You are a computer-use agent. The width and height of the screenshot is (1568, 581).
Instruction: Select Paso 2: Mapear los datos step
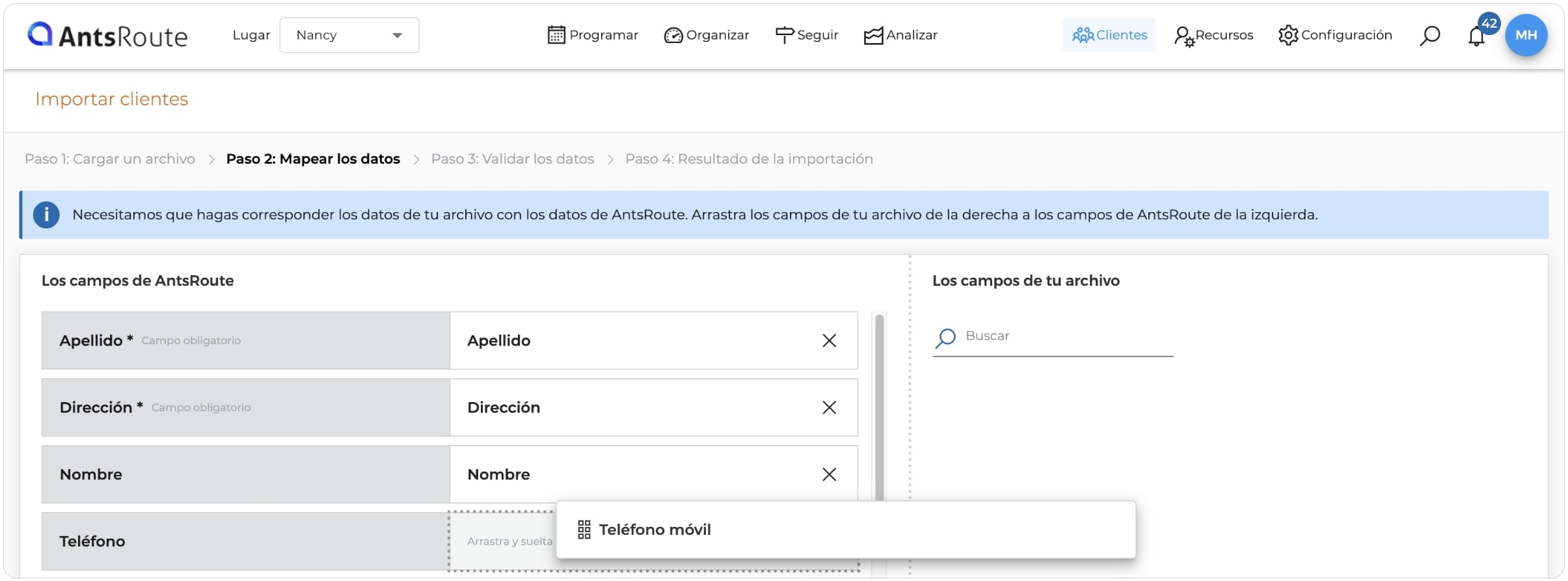(x=313, y=159)
